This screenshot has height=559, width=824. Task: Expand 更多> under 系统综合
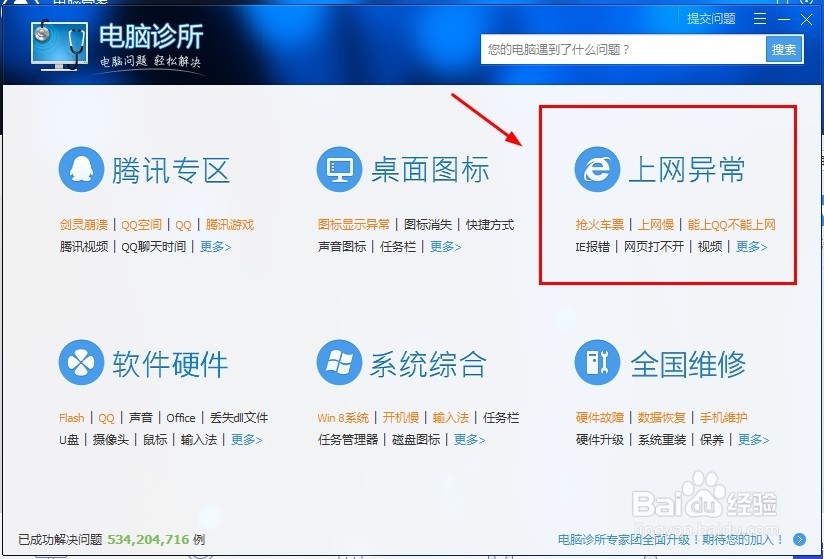[x=470, y=439]
